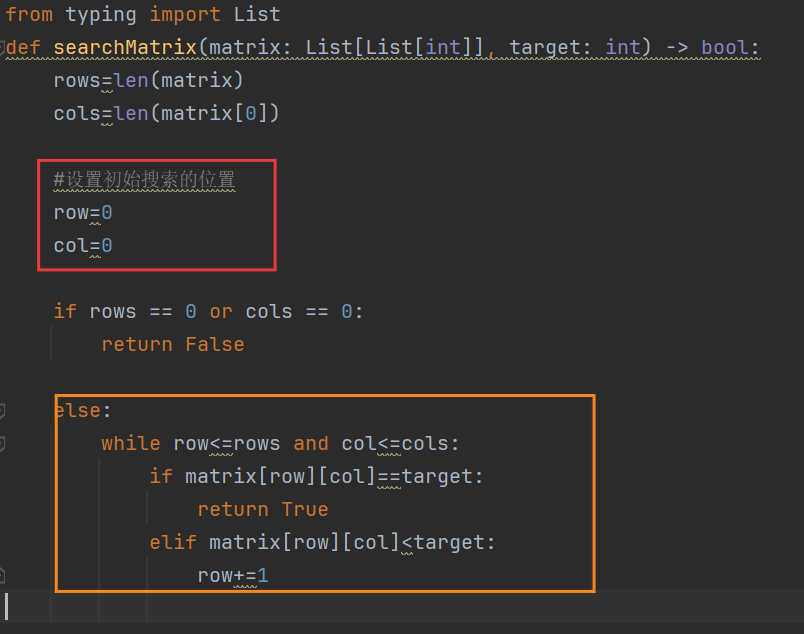Collapse the else block fold marker

[2, 411]
